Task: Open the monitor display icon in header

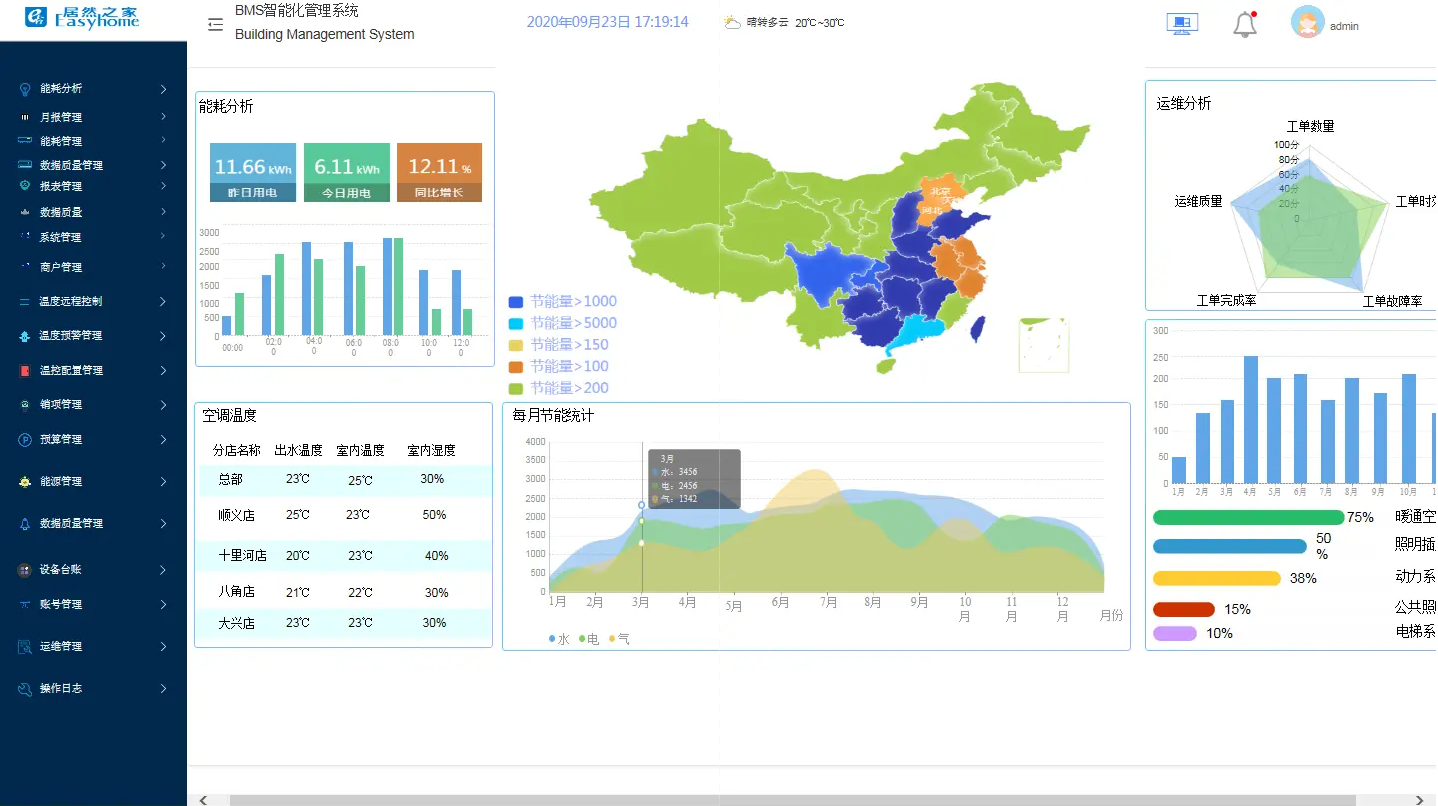Action: [1182, 24]
